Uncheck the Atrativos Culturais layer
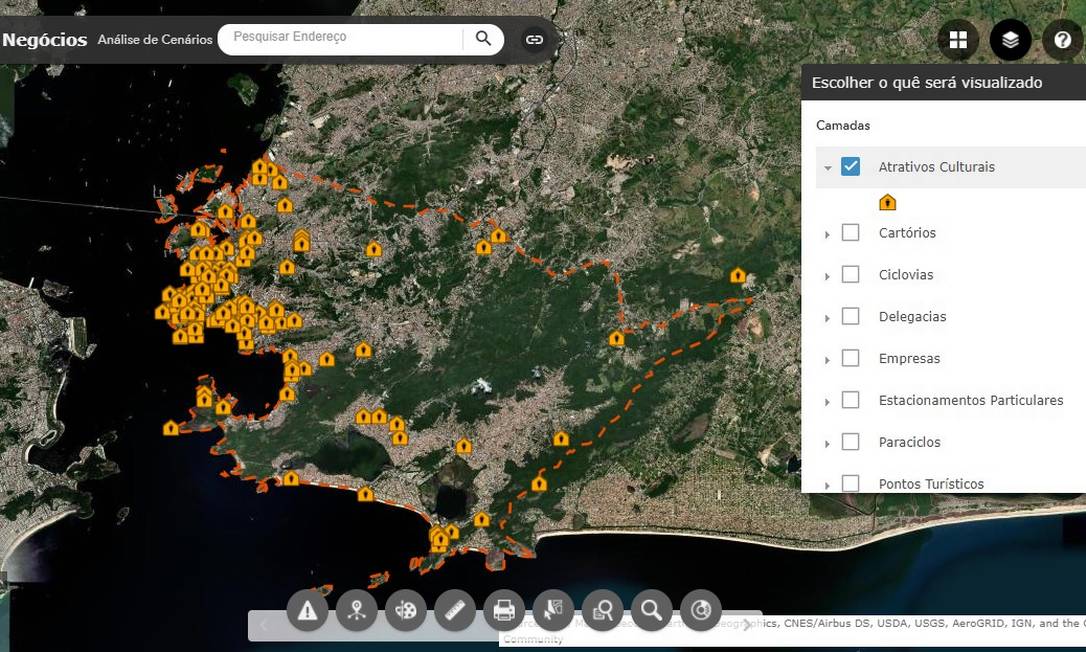This screenshot has height=652, width=1086. coord(851,167)
